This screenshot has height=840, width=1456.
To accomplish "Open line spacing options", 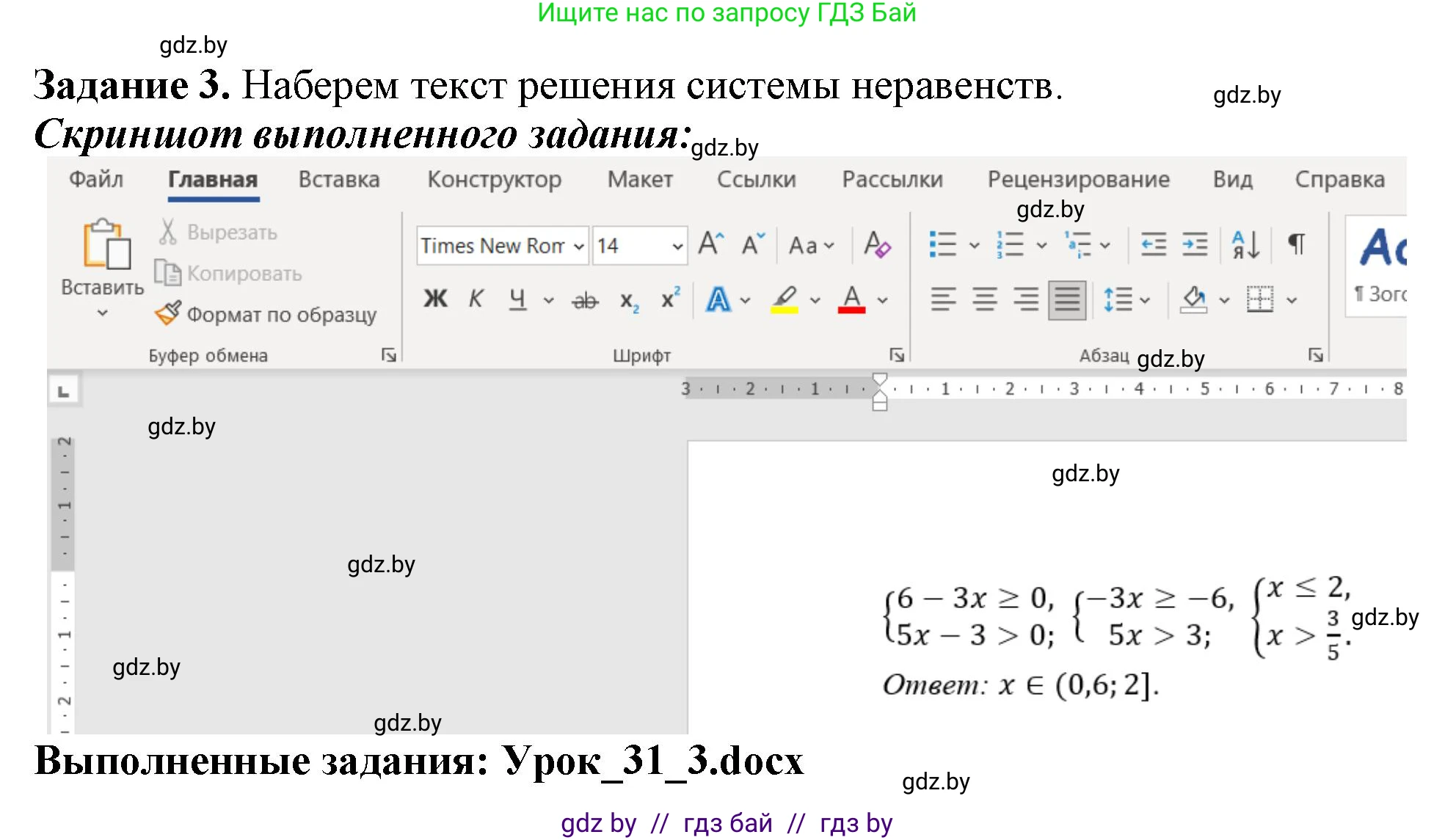I will 1126,299.
